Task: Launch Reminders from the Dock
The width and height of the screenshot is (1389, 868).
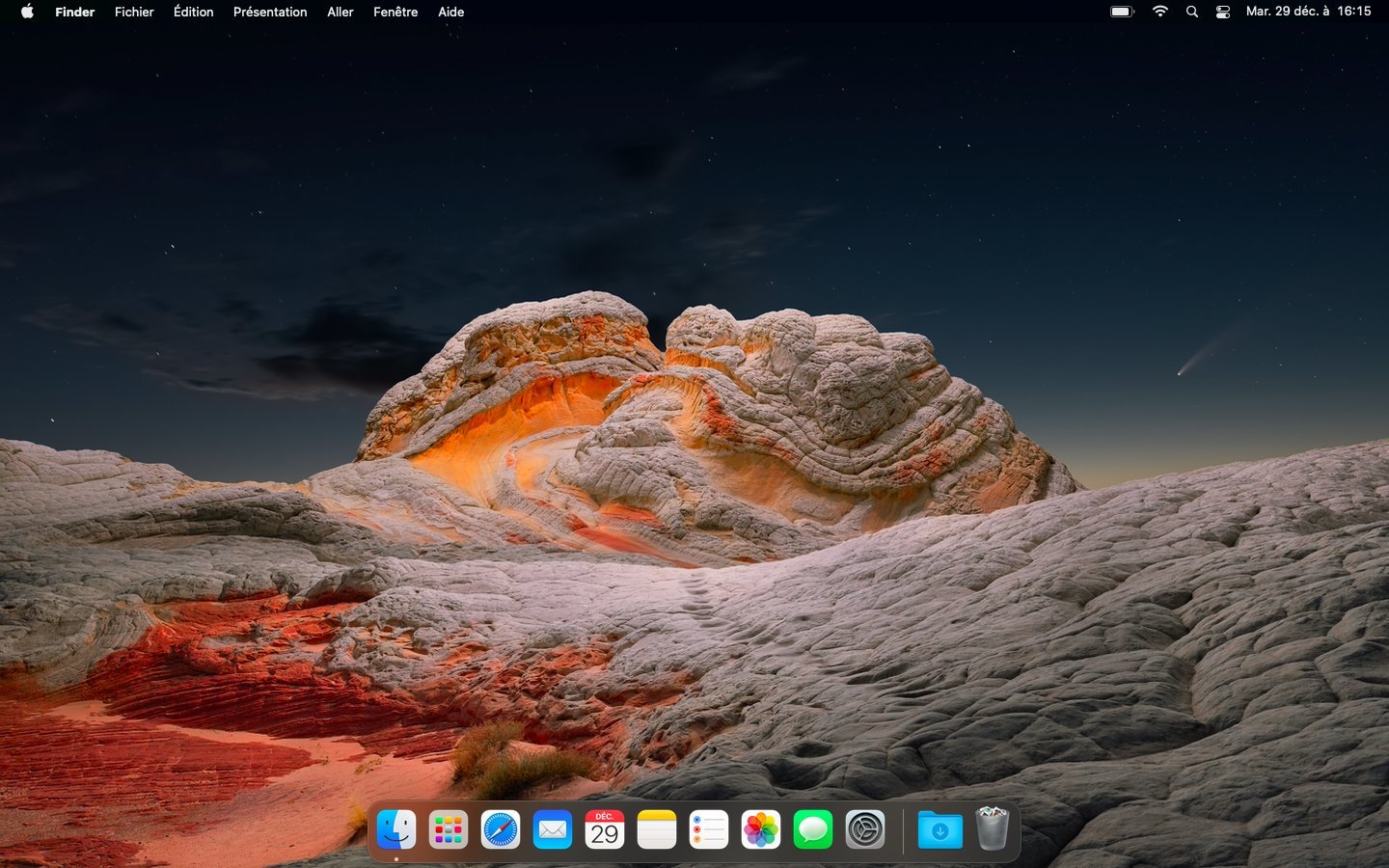Action: (x=709, y=829)
